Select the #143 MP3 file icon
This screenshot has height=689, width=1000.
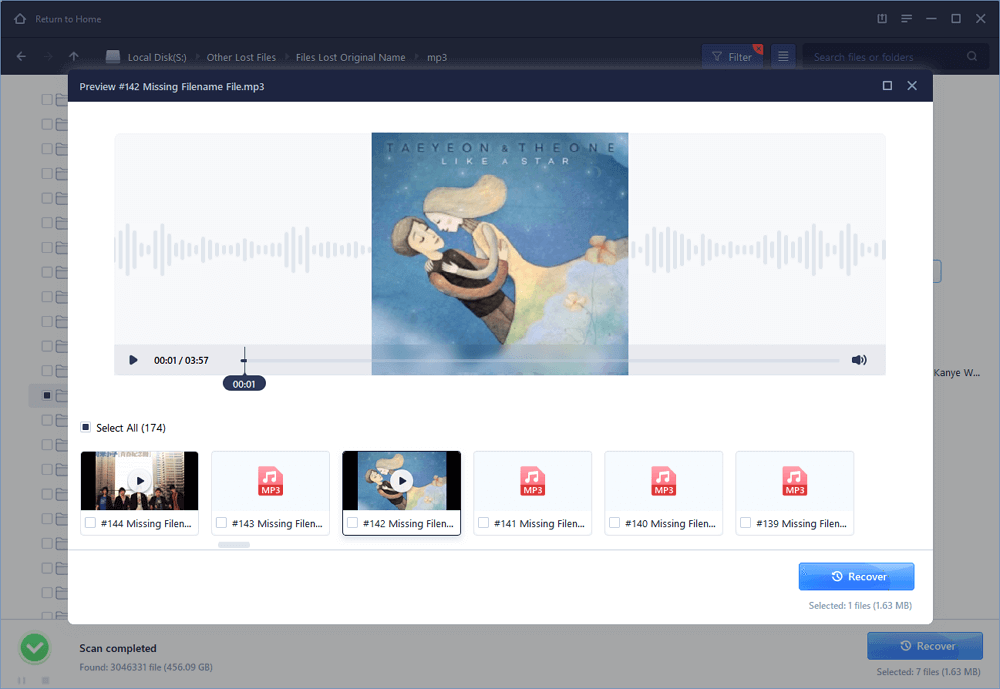(270, 481)
